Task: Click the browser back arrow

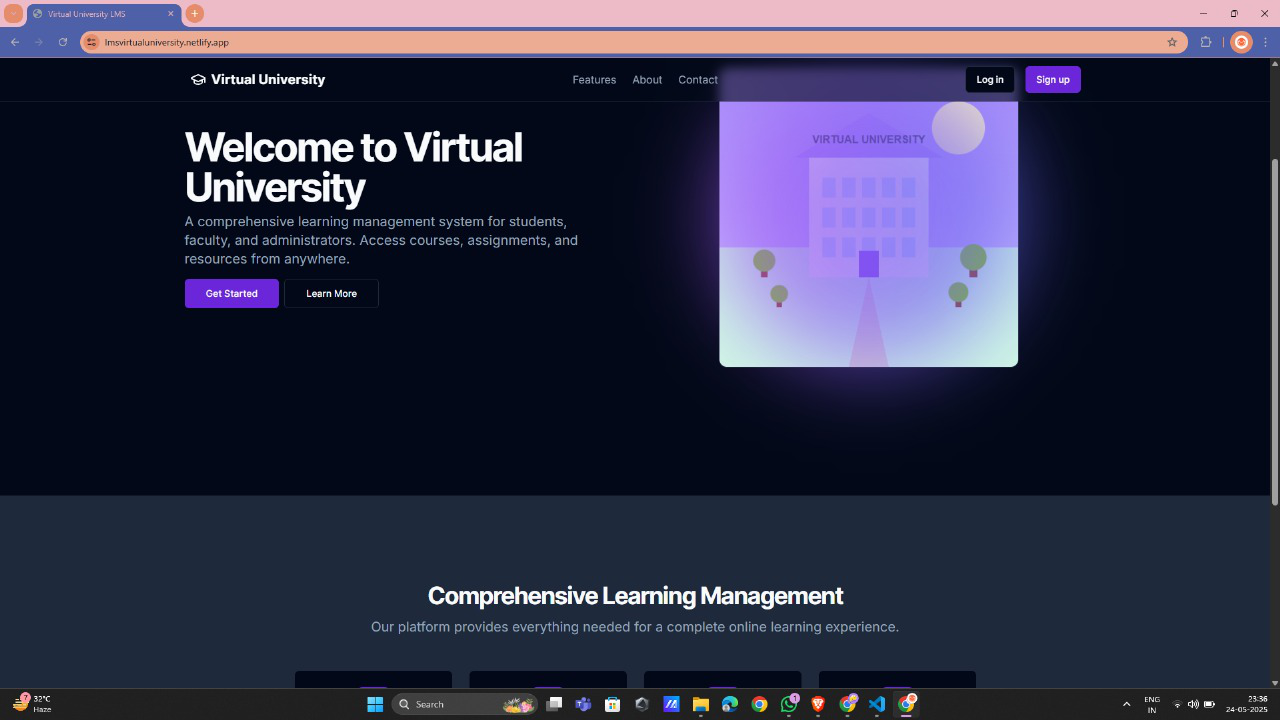Action: [x=15, y=42]
